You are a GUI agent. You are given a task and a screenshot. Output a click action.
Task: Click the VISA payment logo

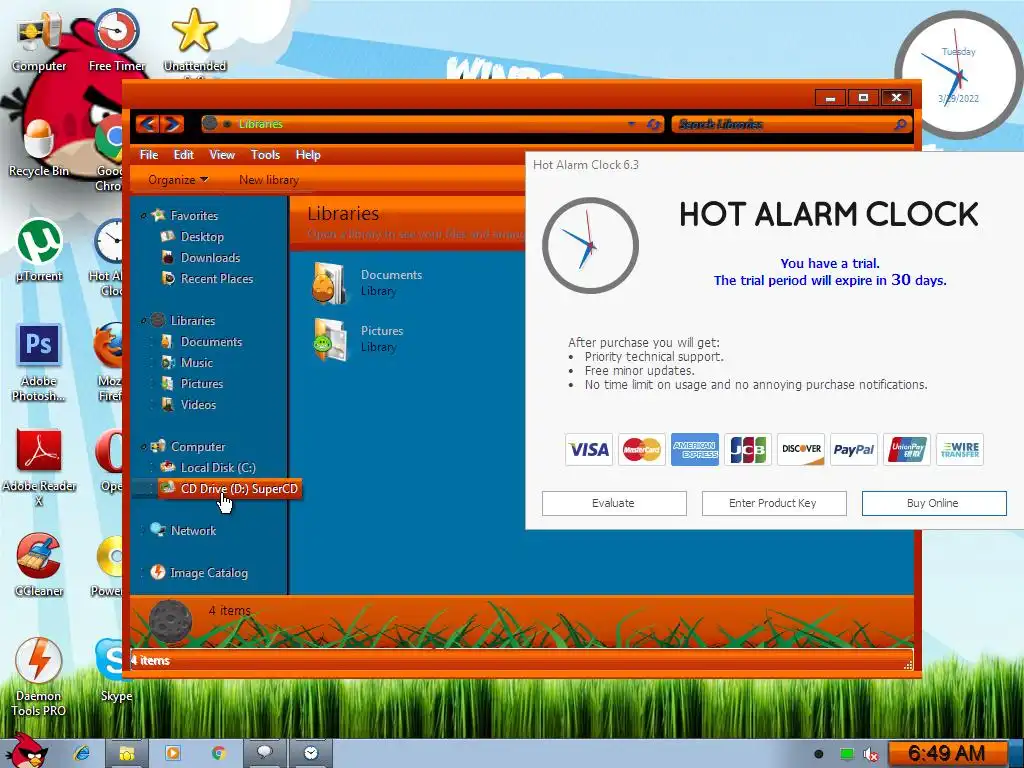coord(588,449)
